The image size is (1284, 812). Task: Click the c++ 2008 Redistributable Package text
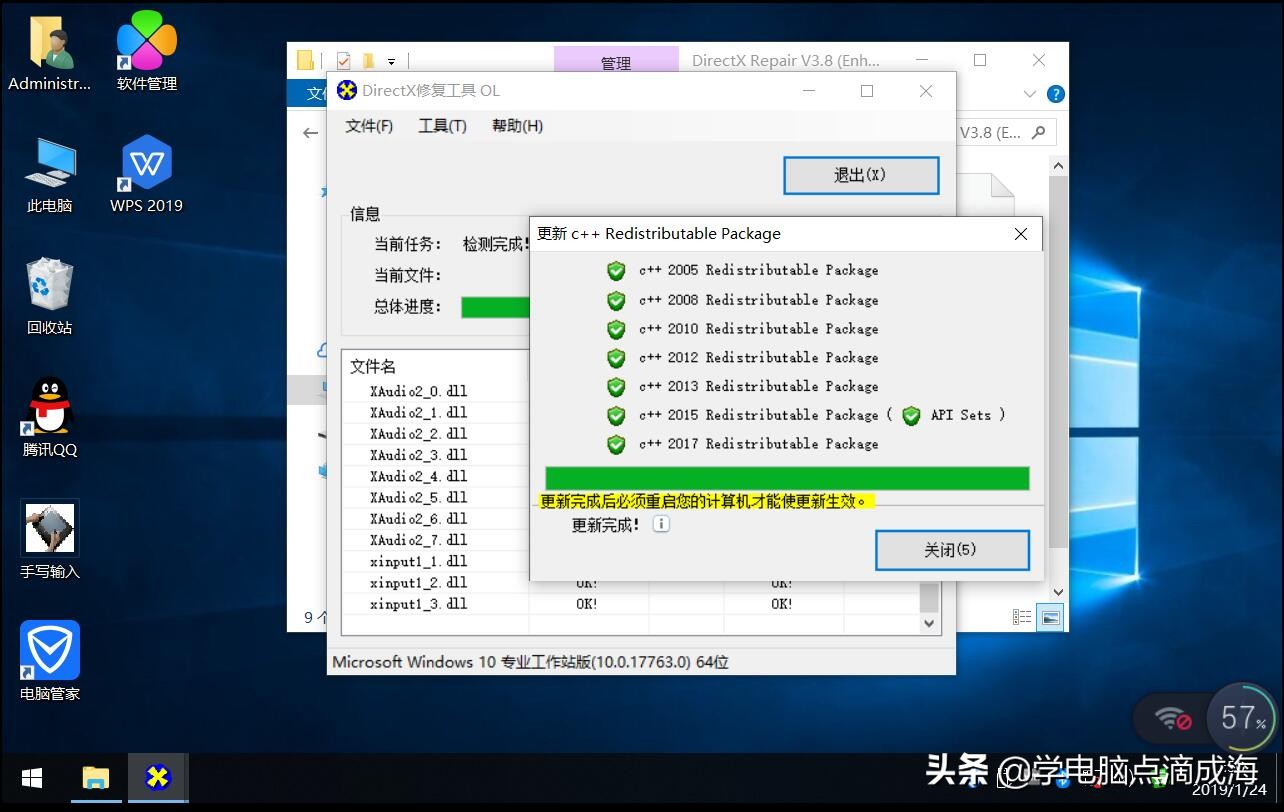pyautogui.click(x=759, y=300)
